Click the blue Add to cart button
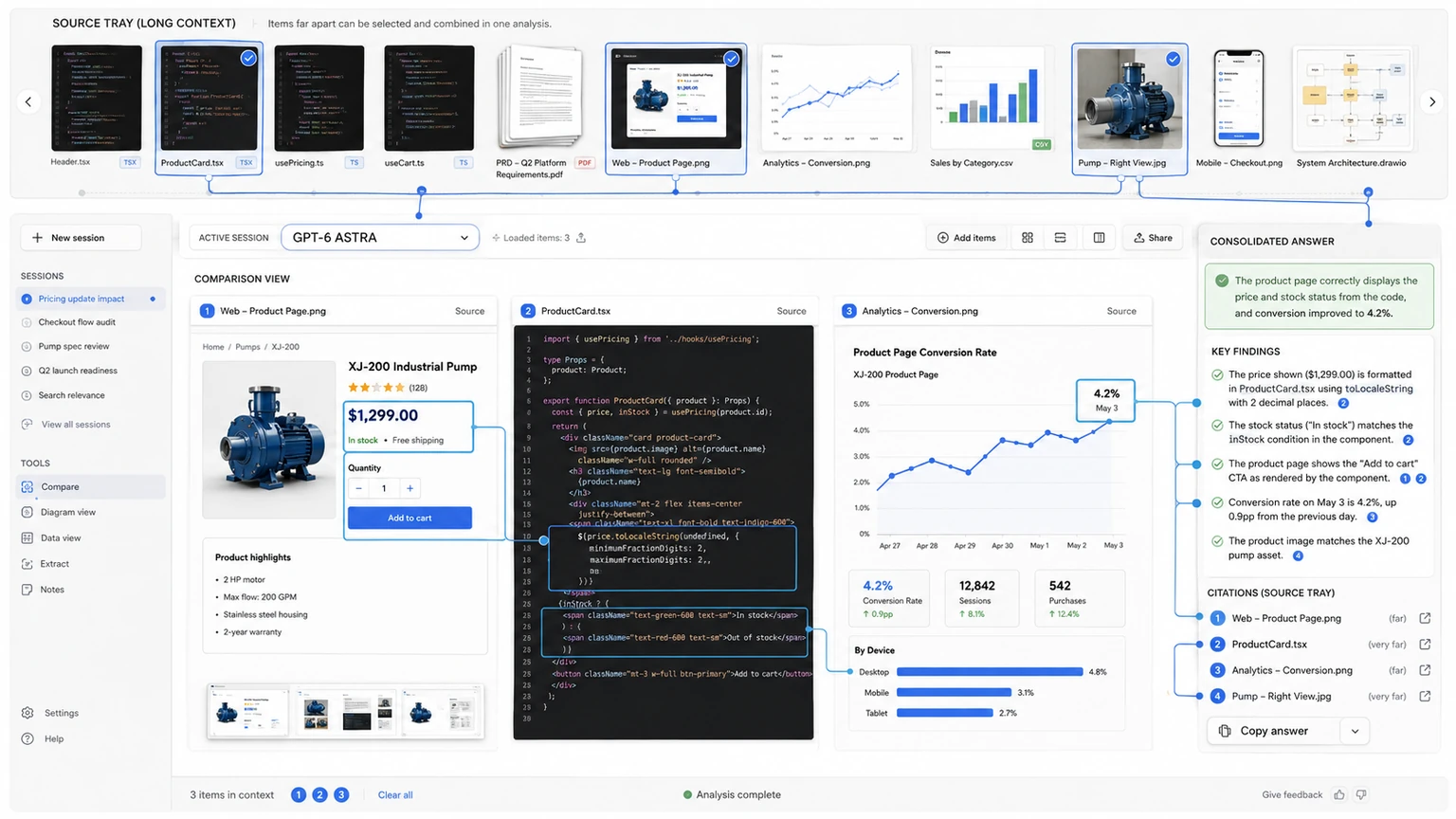 coord(409,518)
